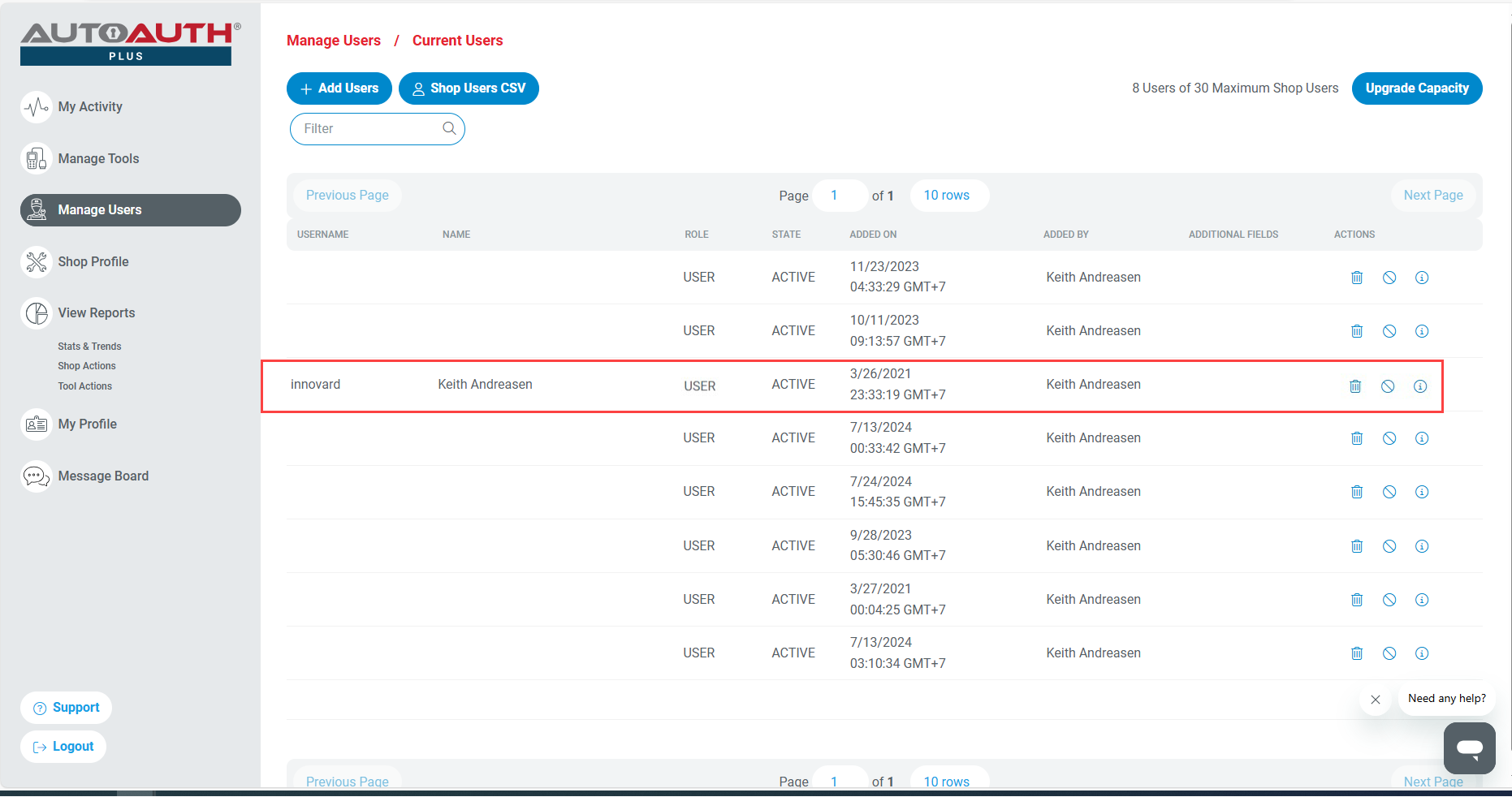Click the Upgrade Capacity button
1512x797 pixels.
coord(1416,88)
